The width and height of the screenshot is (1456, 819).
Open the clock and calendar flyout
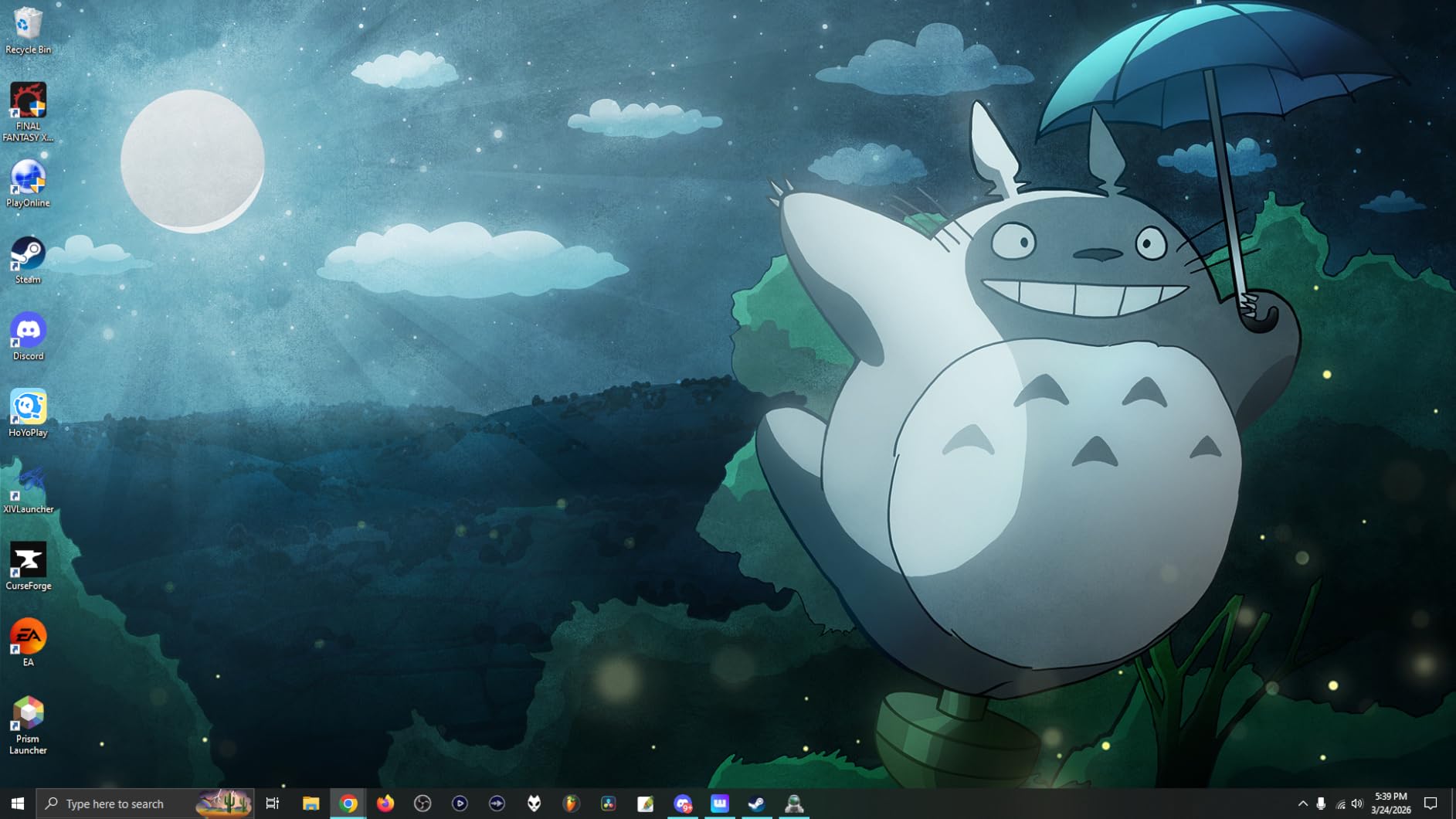point(1390,804)
